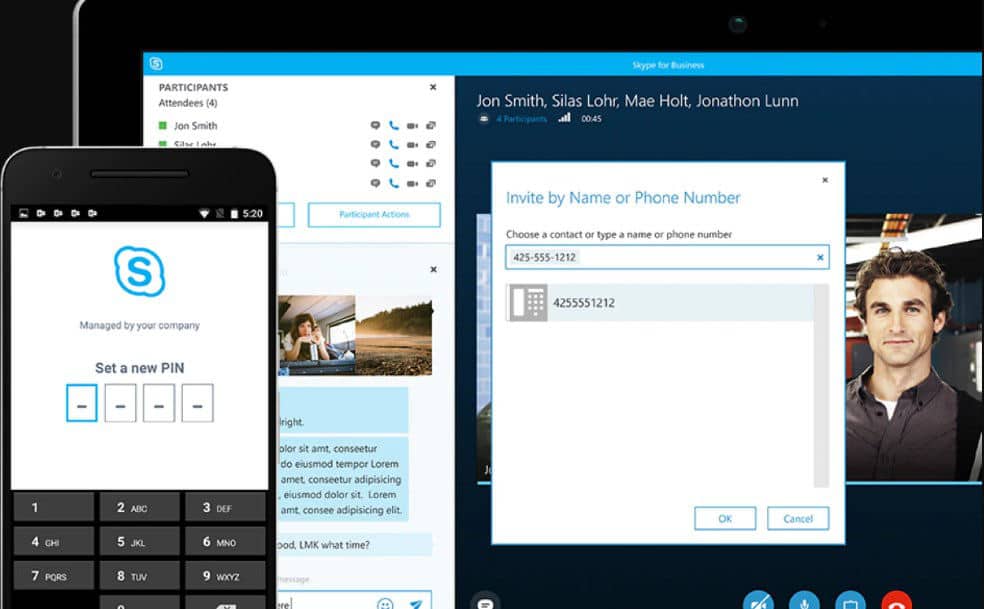This screenshot has height=609, width=984.
Task: Tap the Skype logo on the phone screen
Action: (x=139, y=271)
